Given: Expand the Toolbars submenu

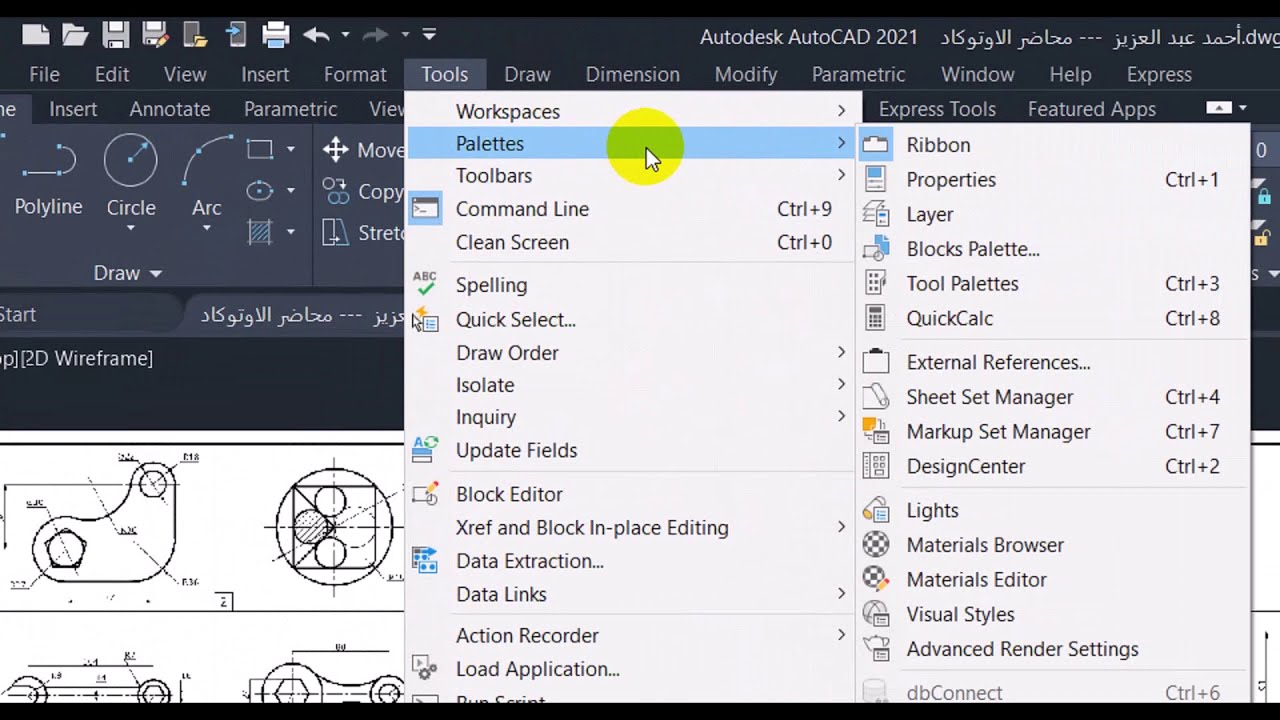Looking at the screenshot, I should coord(630,176).
